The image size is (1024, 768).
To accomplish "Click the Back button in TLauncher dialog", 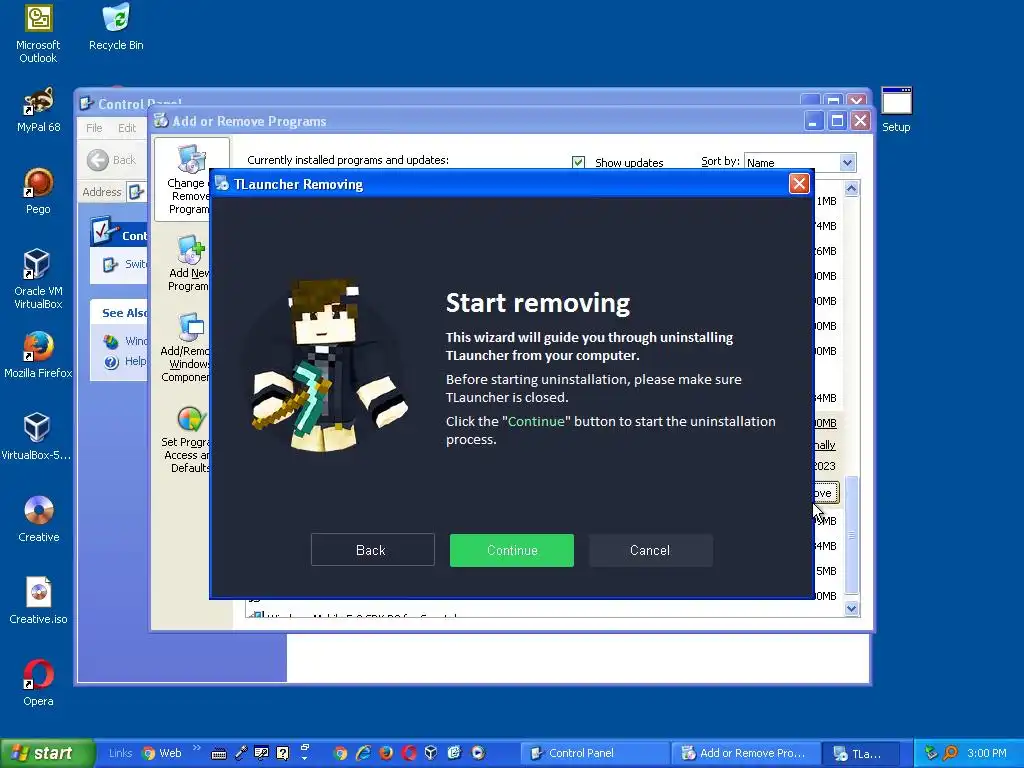I will [x=372, y=550].
